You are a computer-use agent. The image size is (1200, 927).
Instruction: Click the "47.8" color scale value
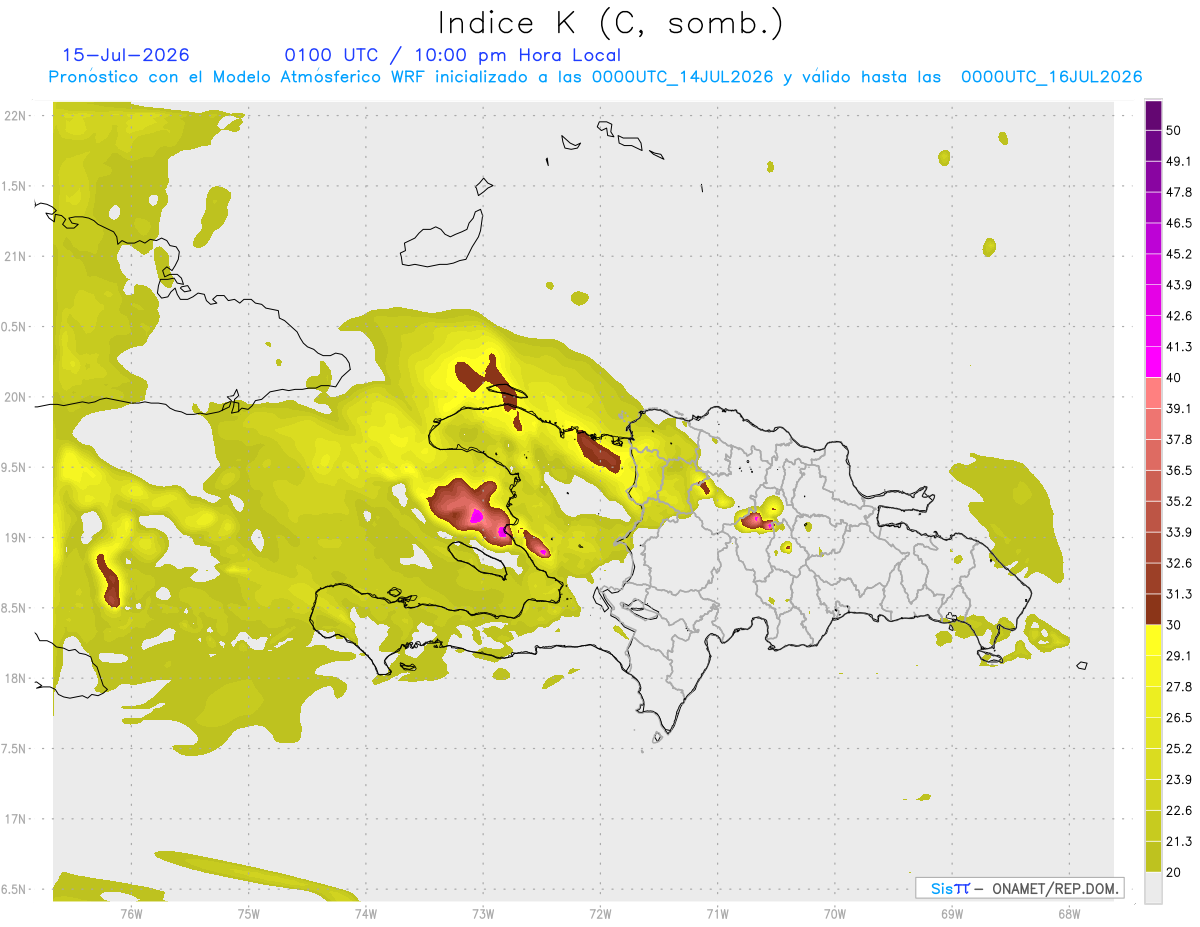(x=1179, y=192)
